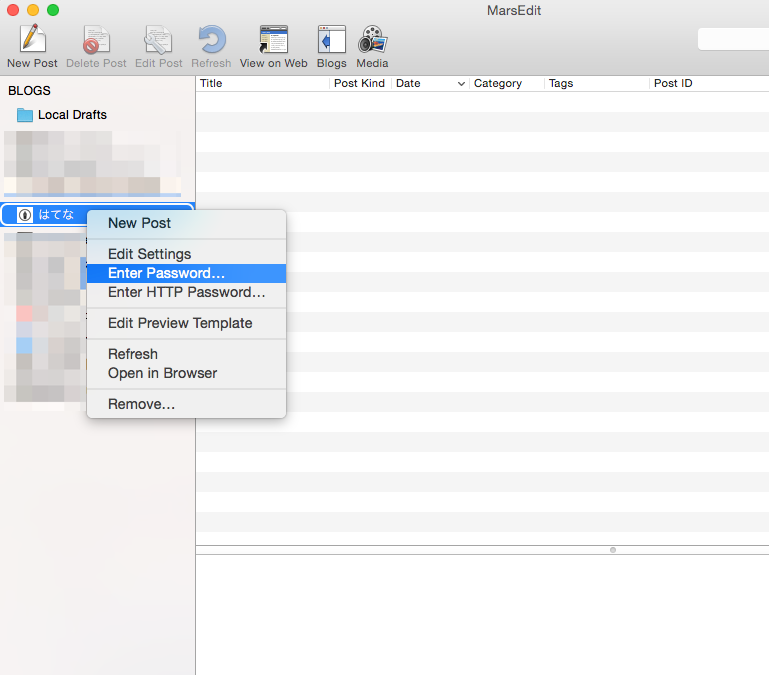
Task: Toggle the Blogs sidebar icon
Action: (332, 39)
